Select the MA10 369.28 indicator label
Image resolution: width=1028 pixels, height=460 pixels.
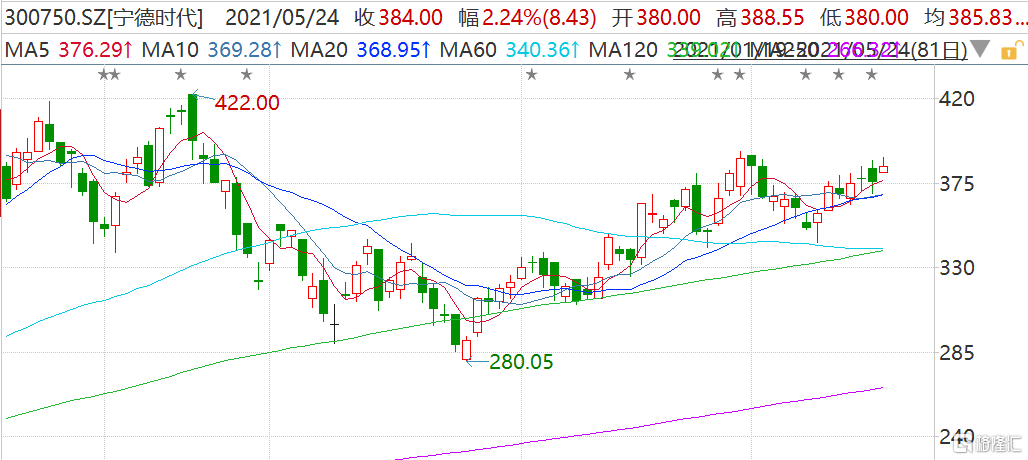pyautogui.click(x=214, y=49)
